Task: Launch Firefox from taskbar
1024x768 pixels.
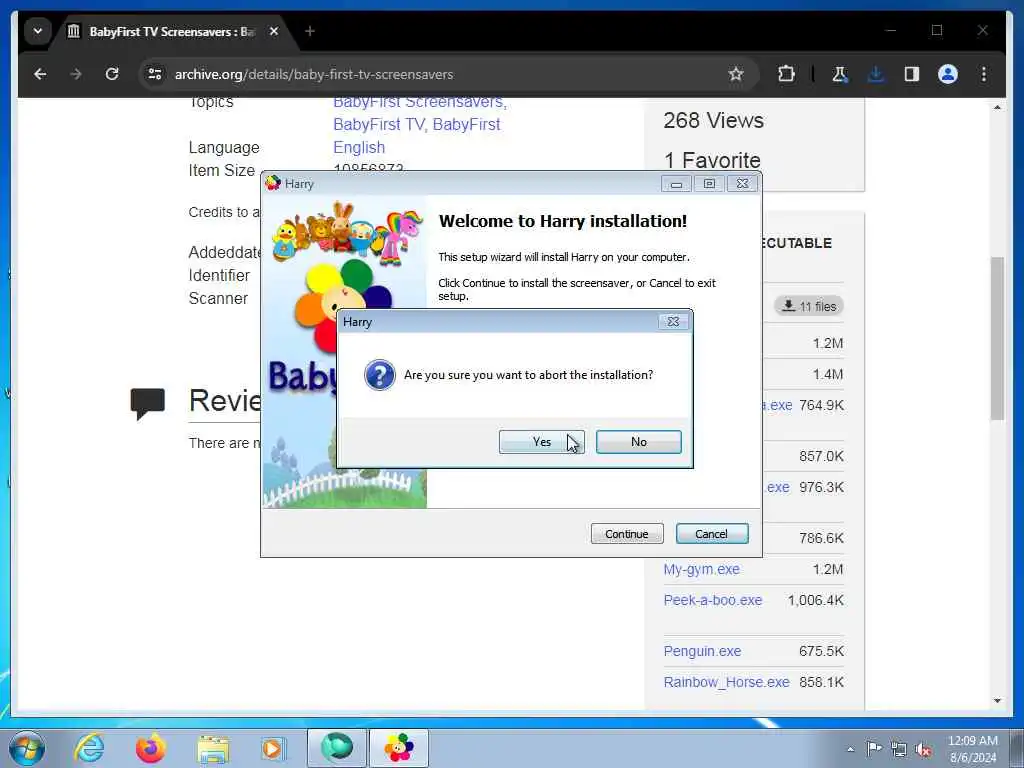Action: click(150, 748)
